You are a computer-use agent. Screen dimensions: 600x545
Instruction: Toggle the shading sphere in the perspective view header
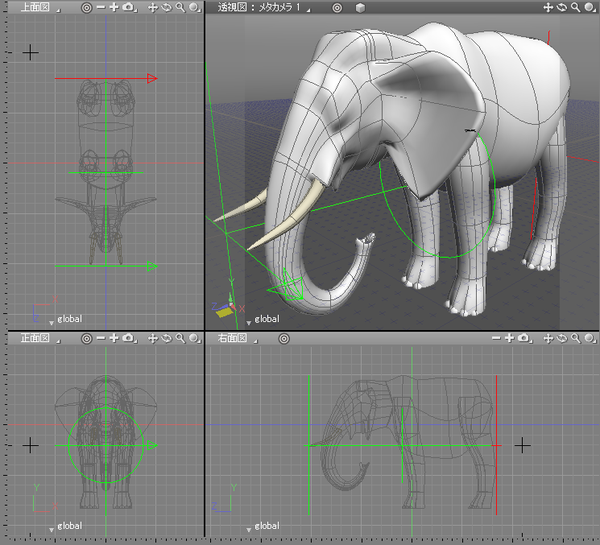click(590, 7)
